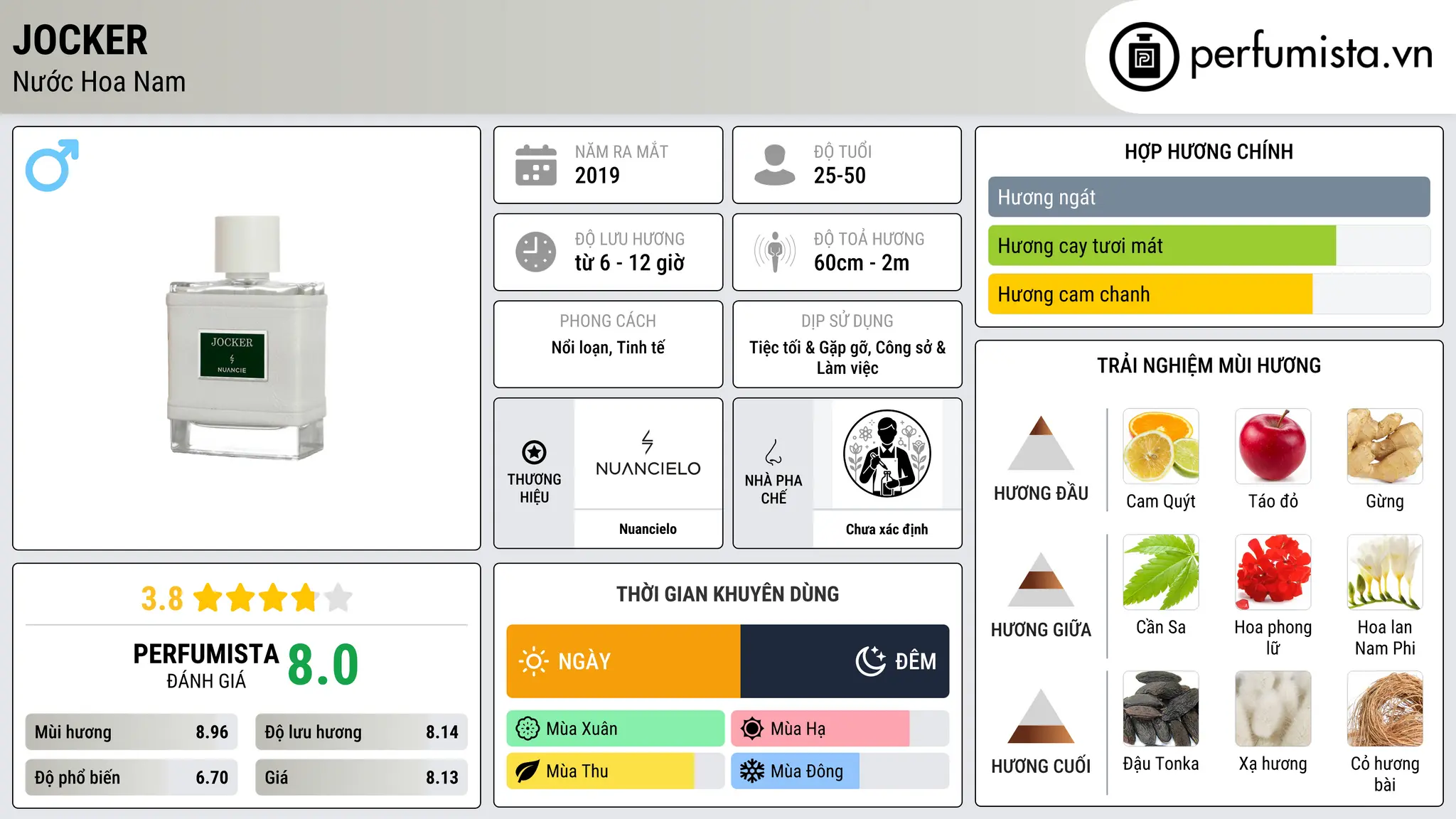Click the snowflake icon for Mùa Đông

[x=752, y=771]
